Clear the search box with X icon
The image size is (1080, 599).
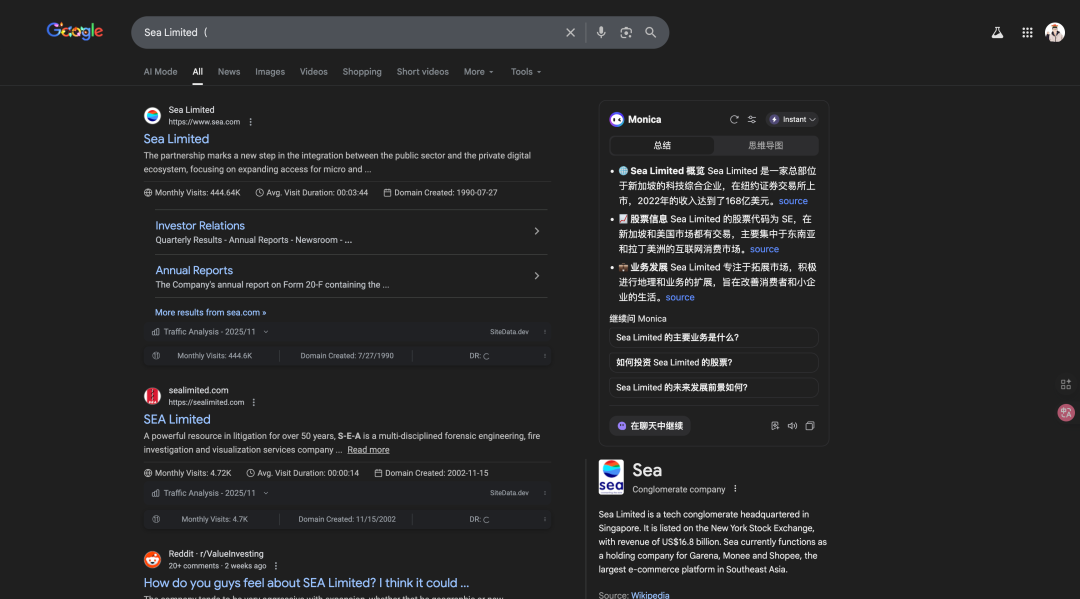[x=570, y=32]
